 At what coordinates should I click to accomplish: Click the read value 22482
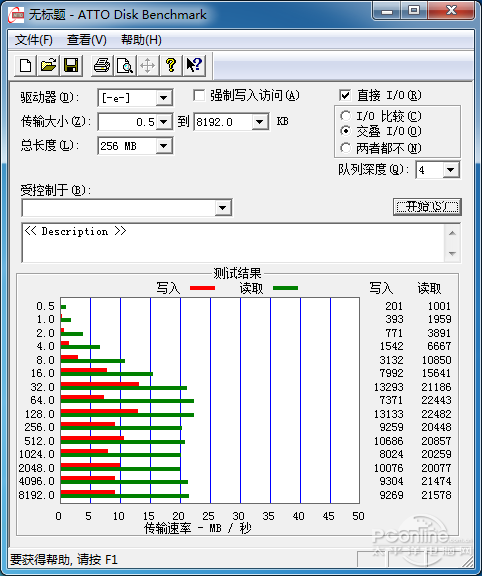[436, 414]
